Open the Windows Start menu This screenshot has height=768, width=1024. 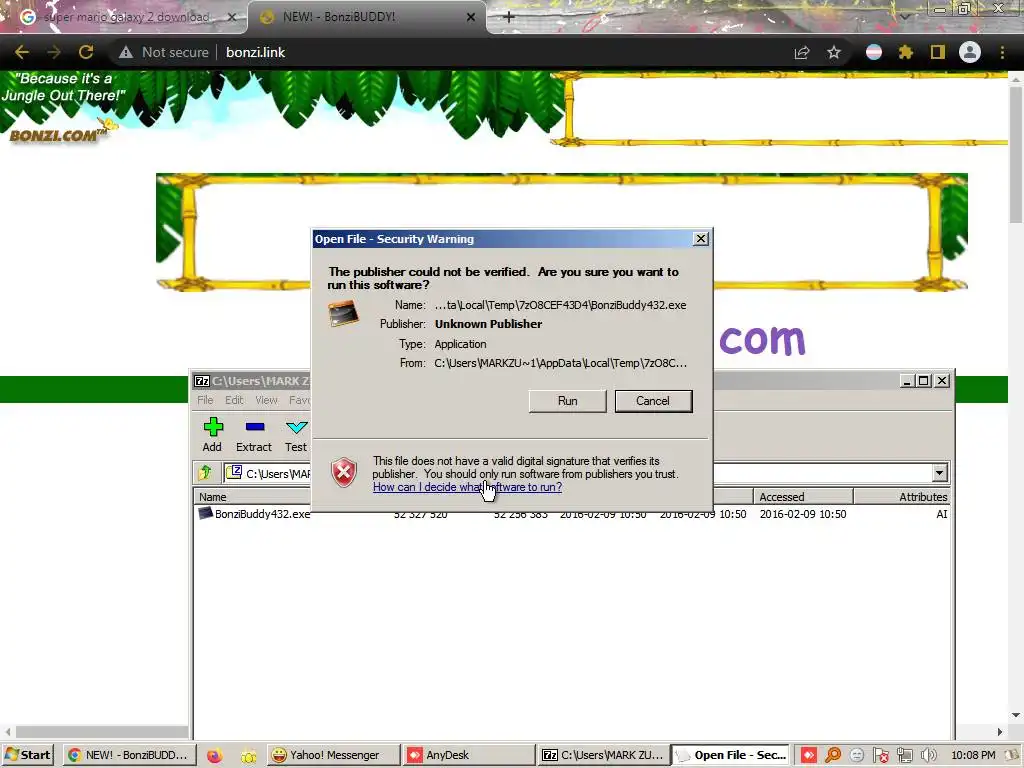click(28, 755)
